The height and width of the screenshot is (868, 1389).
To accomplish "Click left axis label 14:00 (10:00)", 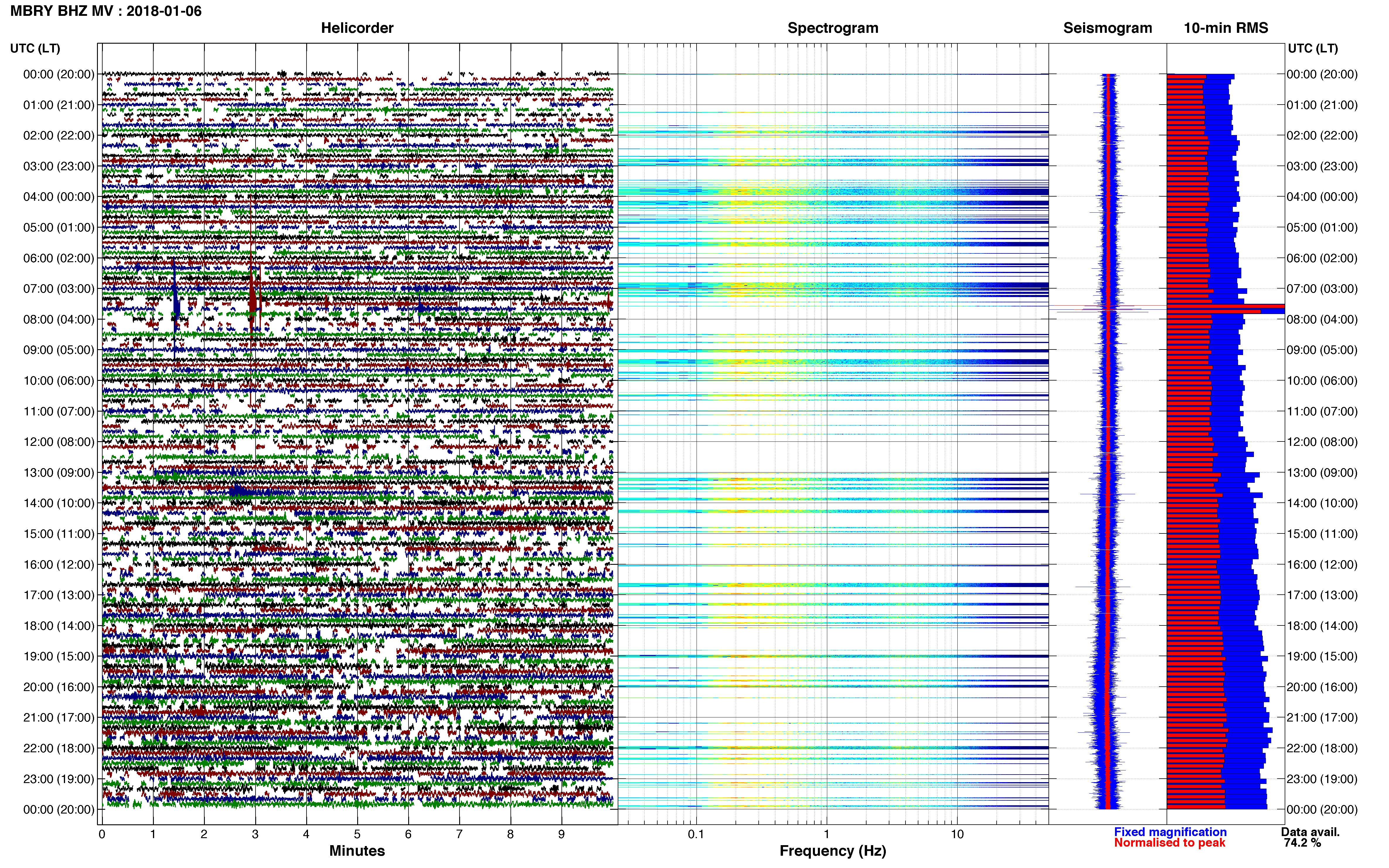I will click(x=59, y=503).
